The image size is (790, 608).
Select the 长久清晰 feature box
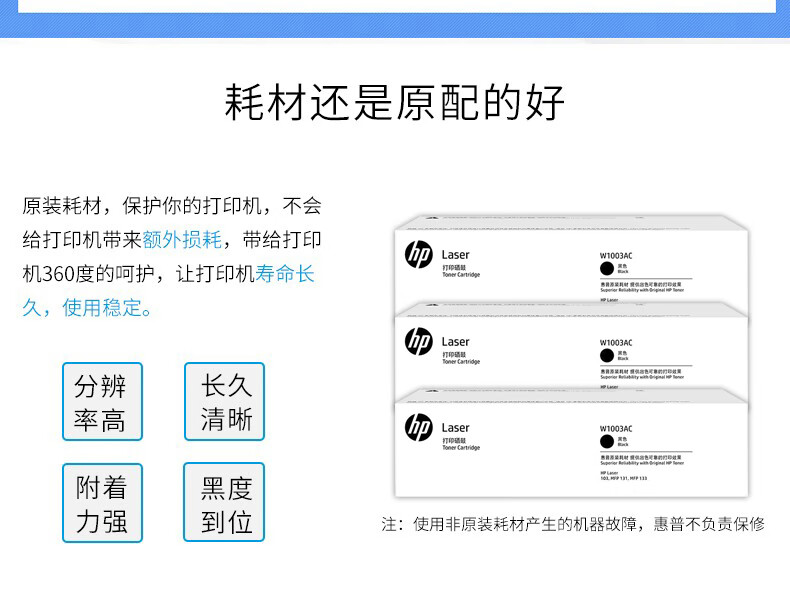point(224,401)
